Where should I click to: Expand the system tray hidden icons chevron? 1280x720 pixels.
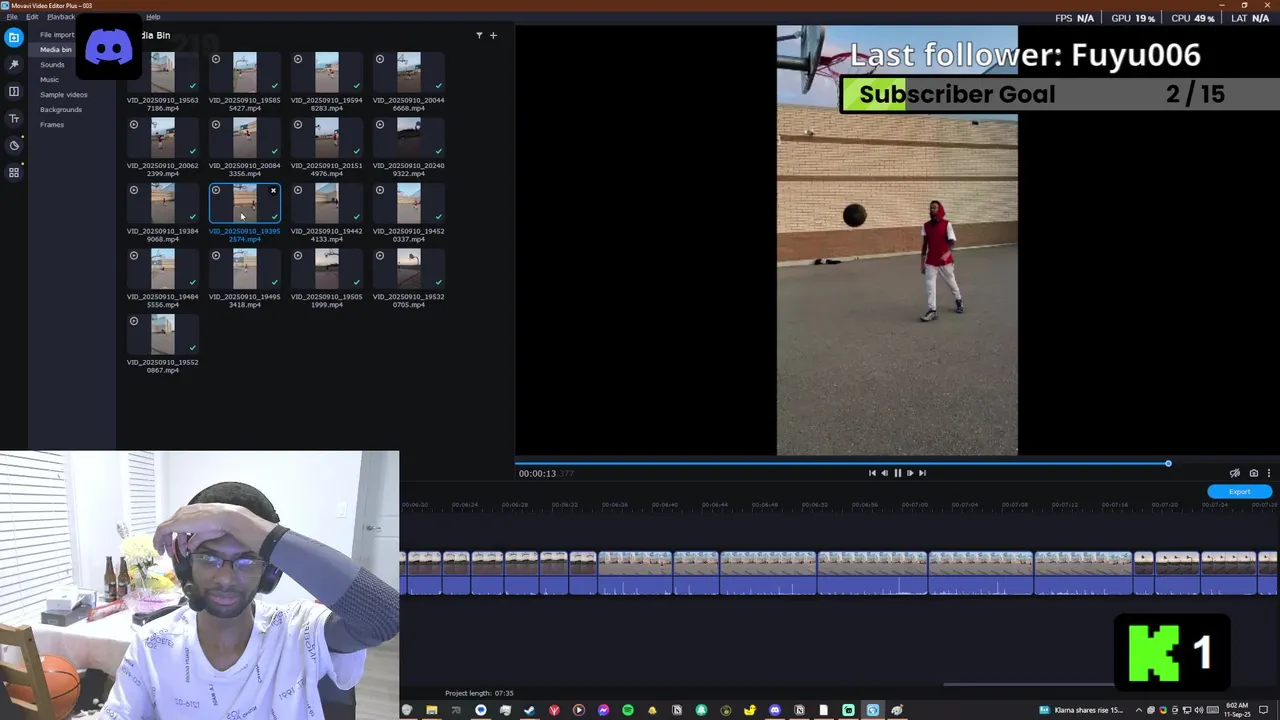(x=1140, y=710)
